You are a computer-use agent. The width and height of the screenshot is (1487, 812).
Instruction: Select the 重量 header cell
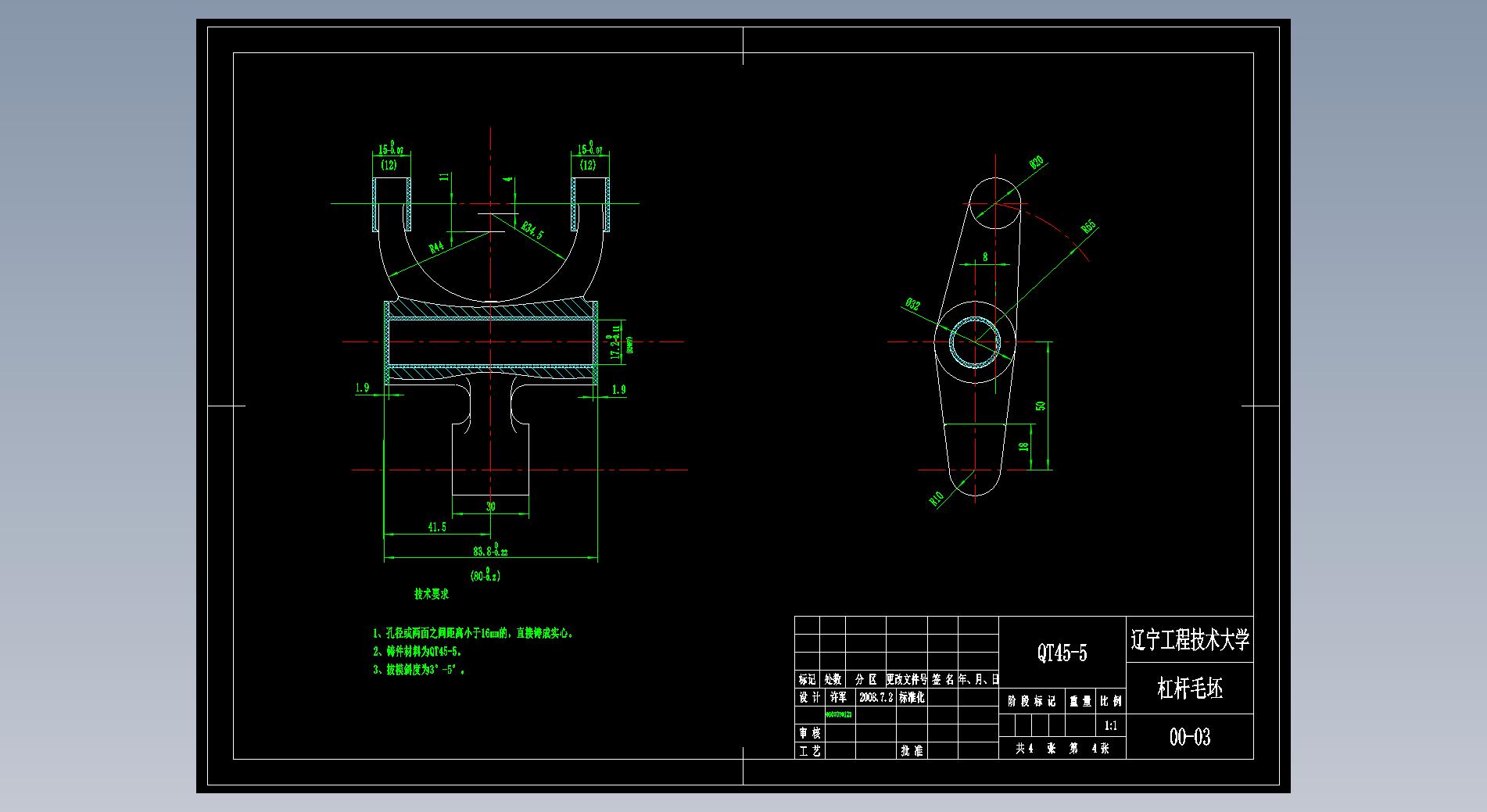[x=1080, y=701]
